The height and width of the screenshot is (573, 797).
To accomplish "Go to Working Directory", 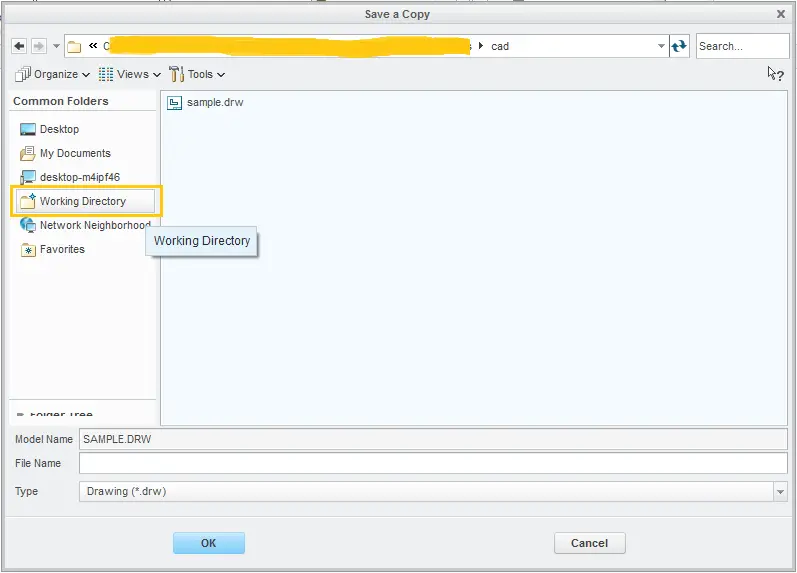I will tap(82, 201).
